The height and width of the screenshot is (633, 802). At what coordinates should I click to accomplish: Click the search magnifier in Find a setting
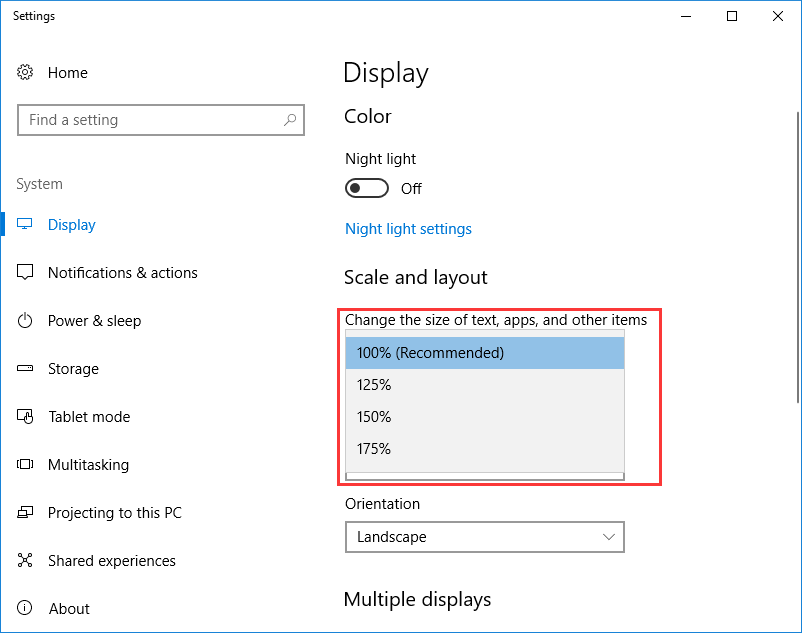291,119
